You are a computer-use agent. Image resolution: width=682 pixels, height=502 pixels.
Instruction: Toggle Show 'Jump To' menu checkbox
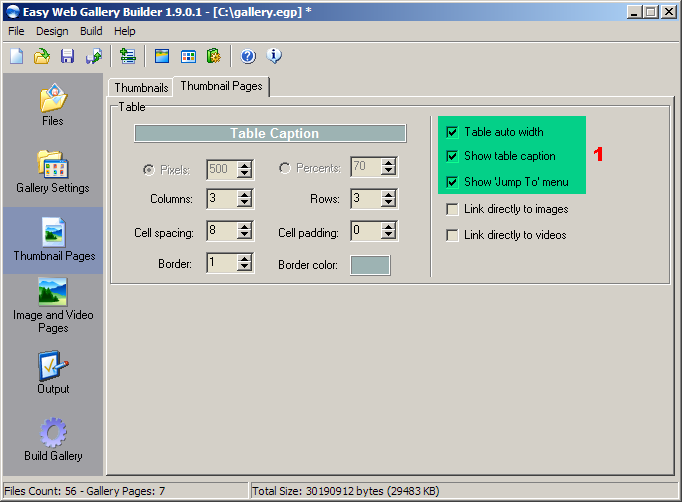452,182
